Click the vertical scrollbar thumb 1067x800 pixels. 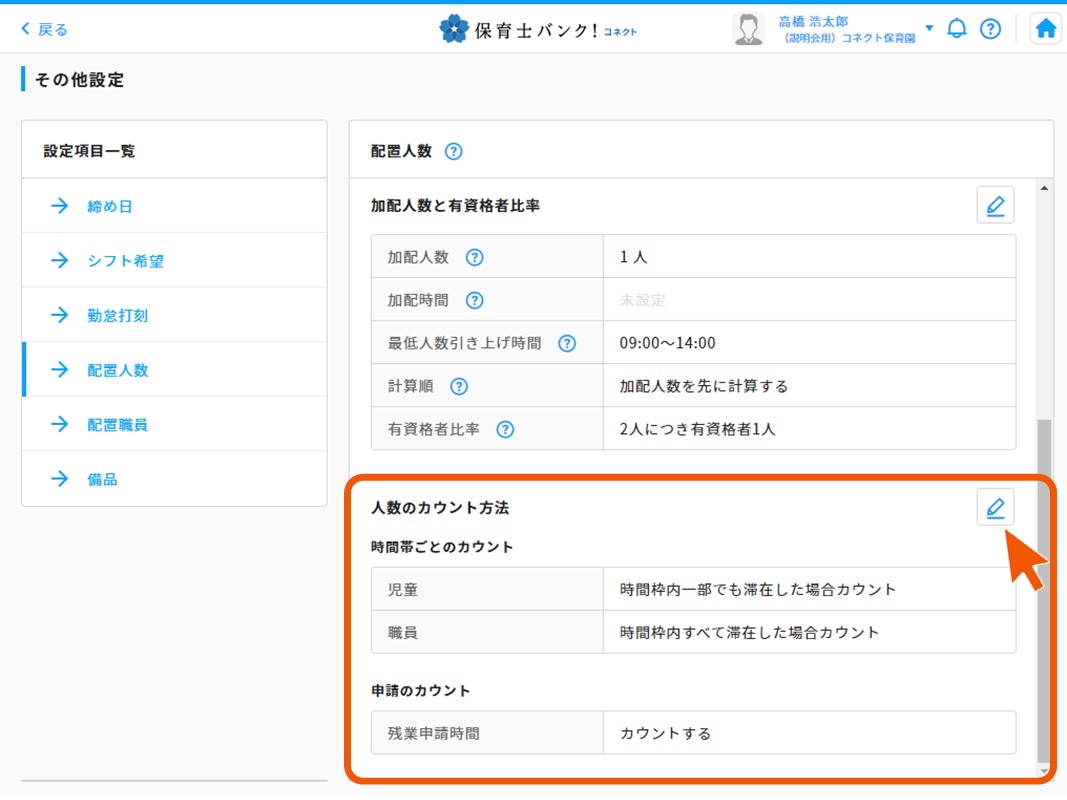1044,590
